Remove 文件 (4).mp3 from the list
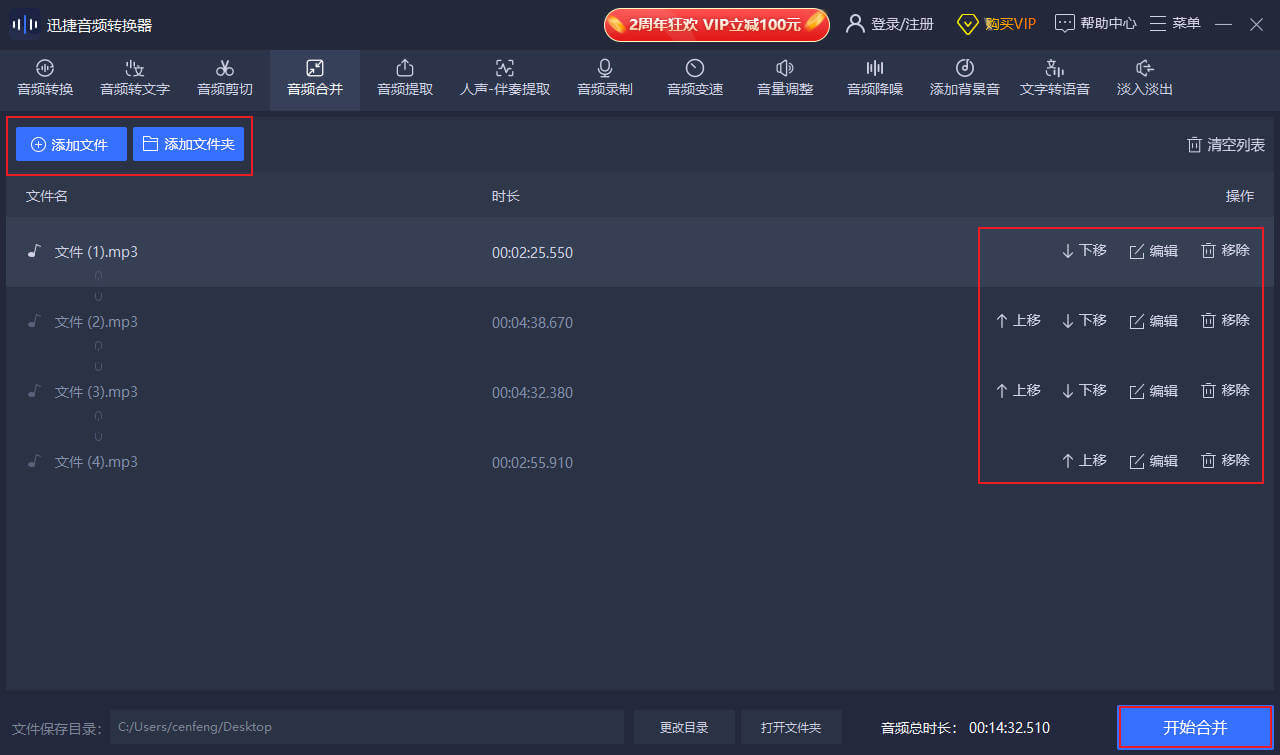Screen dimensions: 1280x755 [x=1225, y=461]
